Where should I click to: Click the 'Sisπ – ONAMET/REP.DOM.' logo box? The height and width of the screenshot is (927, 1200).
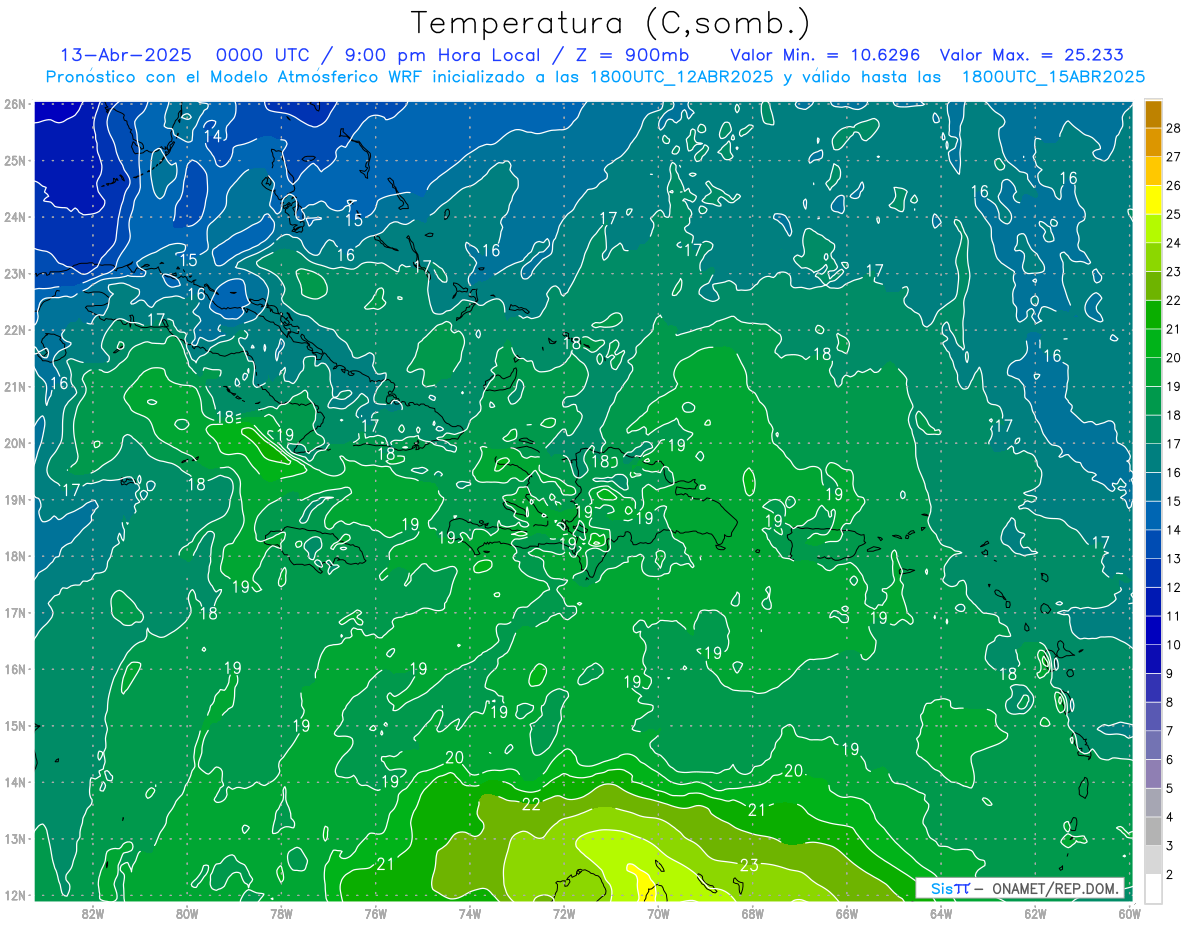[x=1020, y=888]
